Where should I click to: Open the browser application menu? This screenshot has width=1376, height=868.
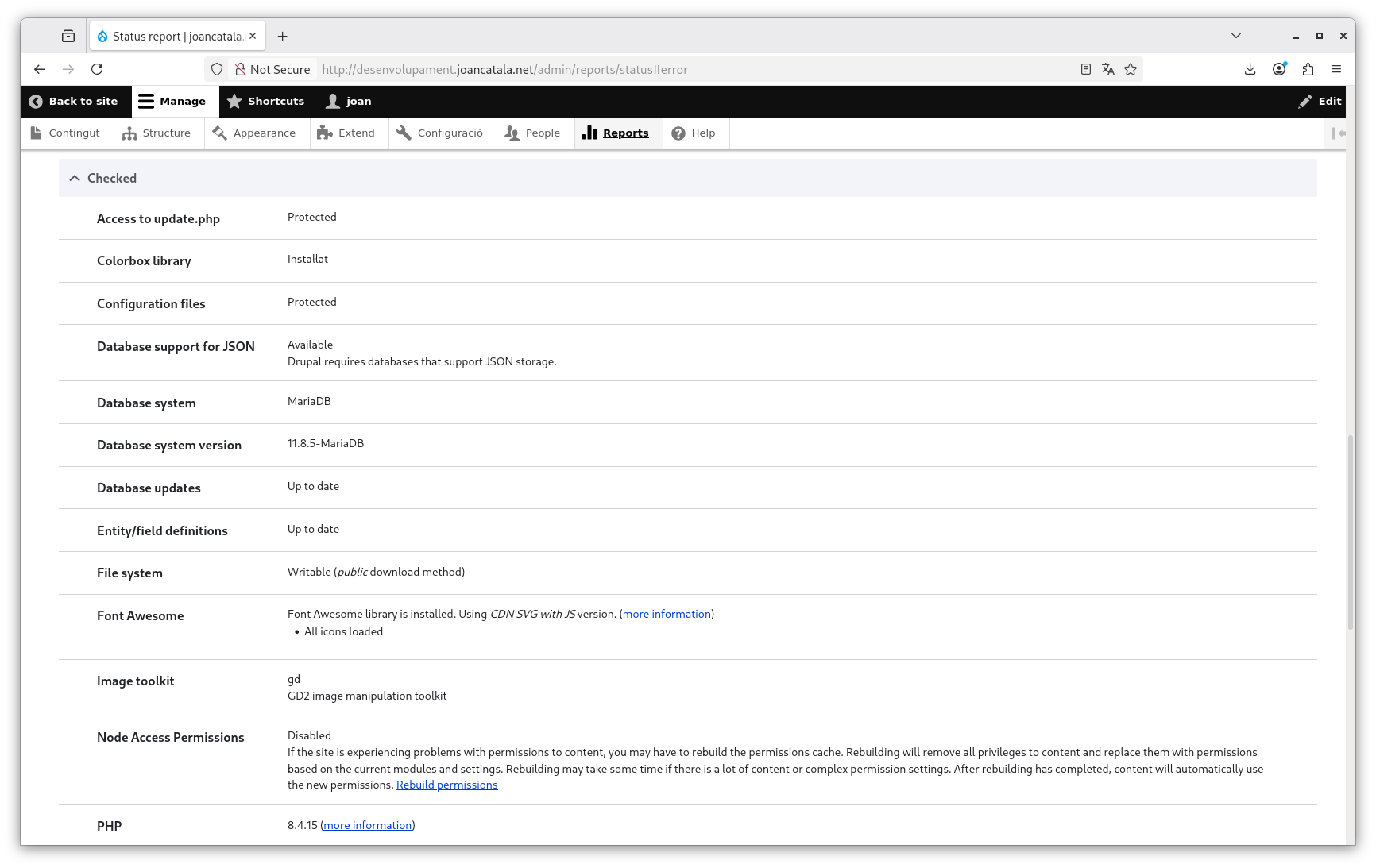pyautogui.click(x=1336, y=69)
